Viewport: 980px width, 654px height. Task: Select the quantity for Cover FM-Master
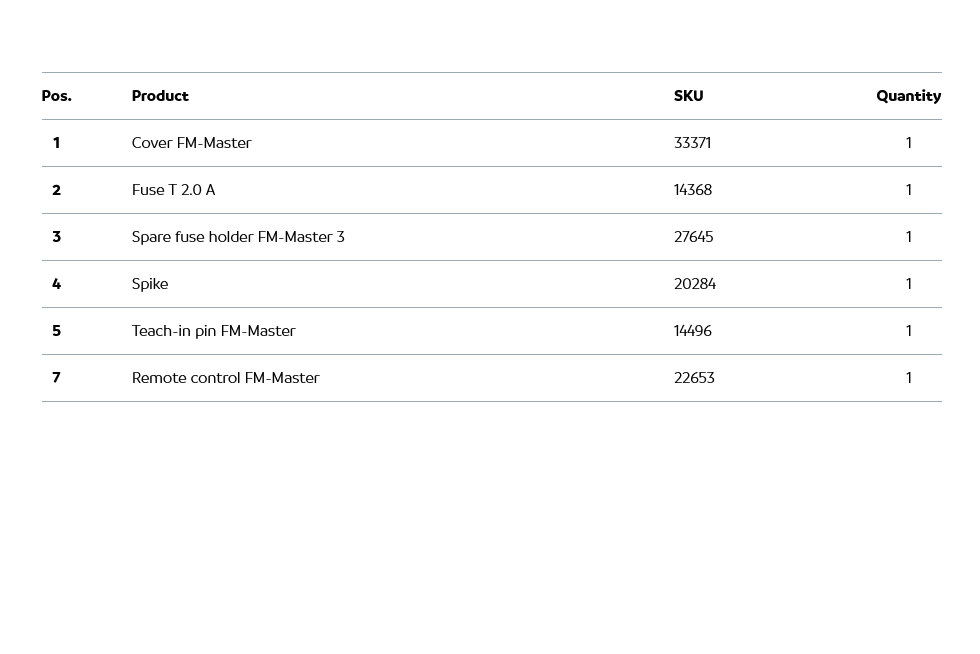pyautogui.click(x=908, y=143)
